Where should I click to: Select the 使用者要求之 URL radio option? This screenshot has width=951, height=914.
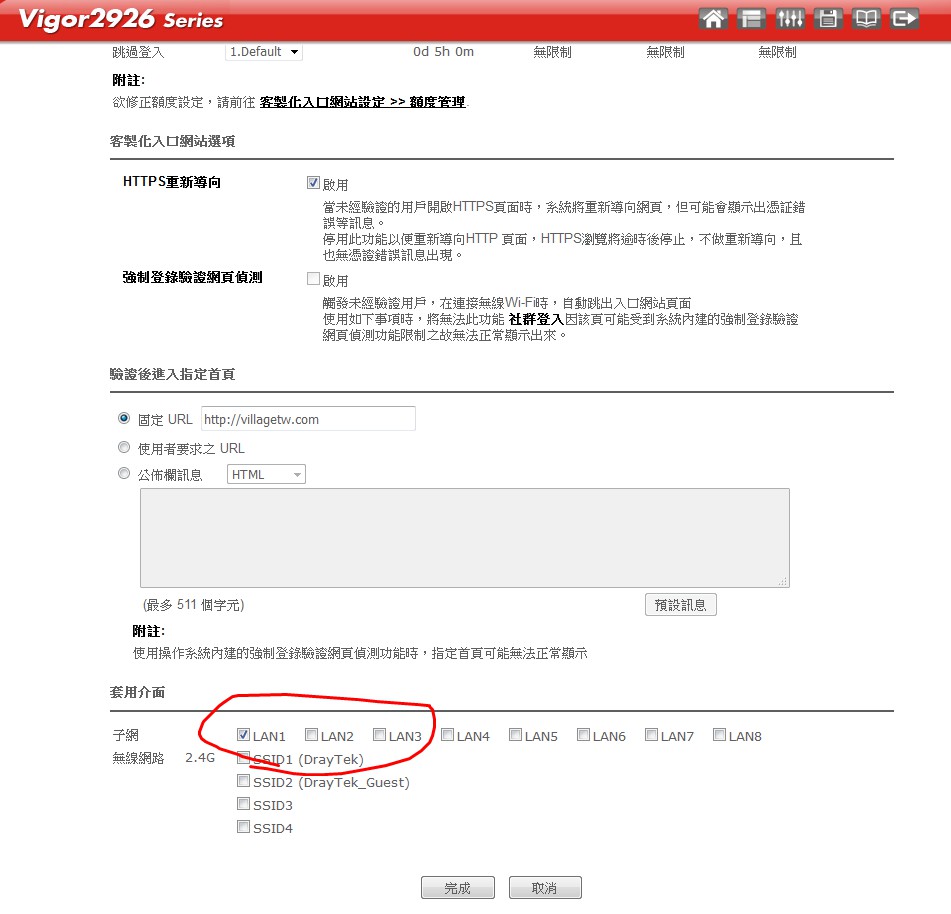point(124,448)
